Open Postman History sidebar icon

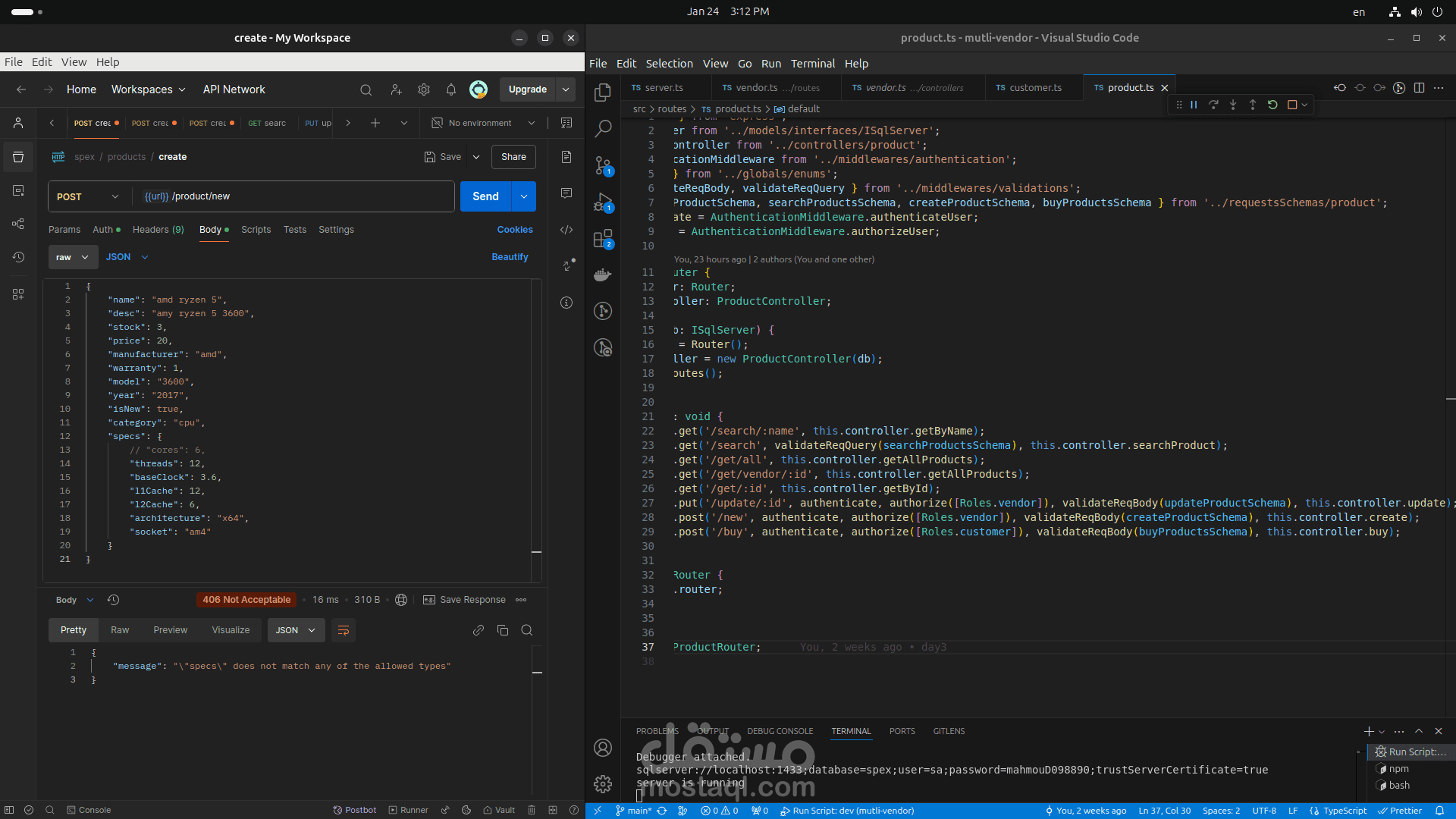tap(18, 257)
